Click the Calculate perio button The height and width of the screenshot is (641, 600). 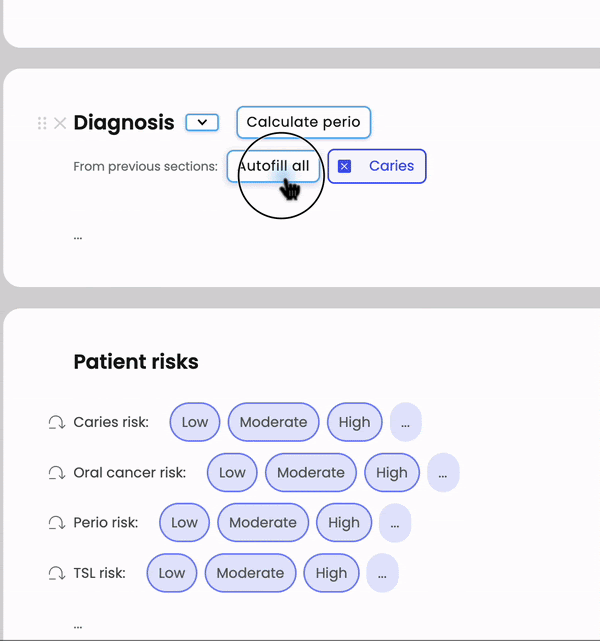click(x=304, y=122)
